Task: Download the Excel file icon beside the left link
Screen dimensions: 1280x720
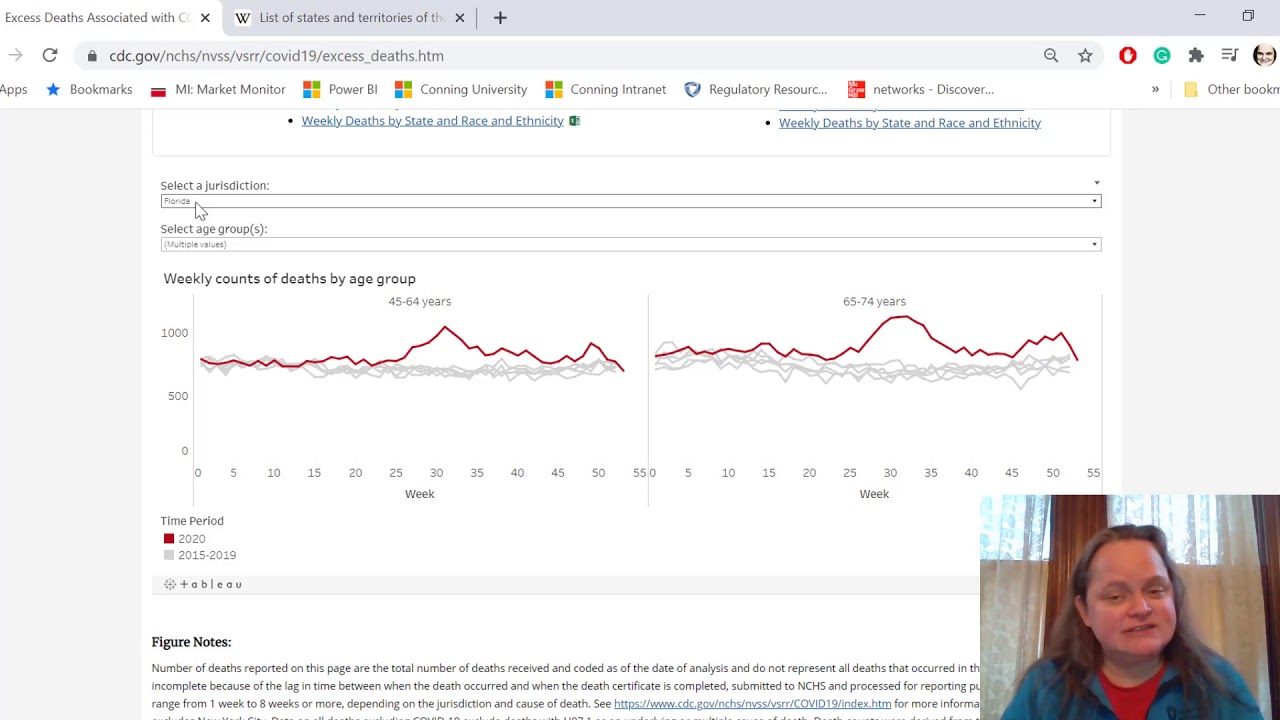Action: tap(574, 121)
